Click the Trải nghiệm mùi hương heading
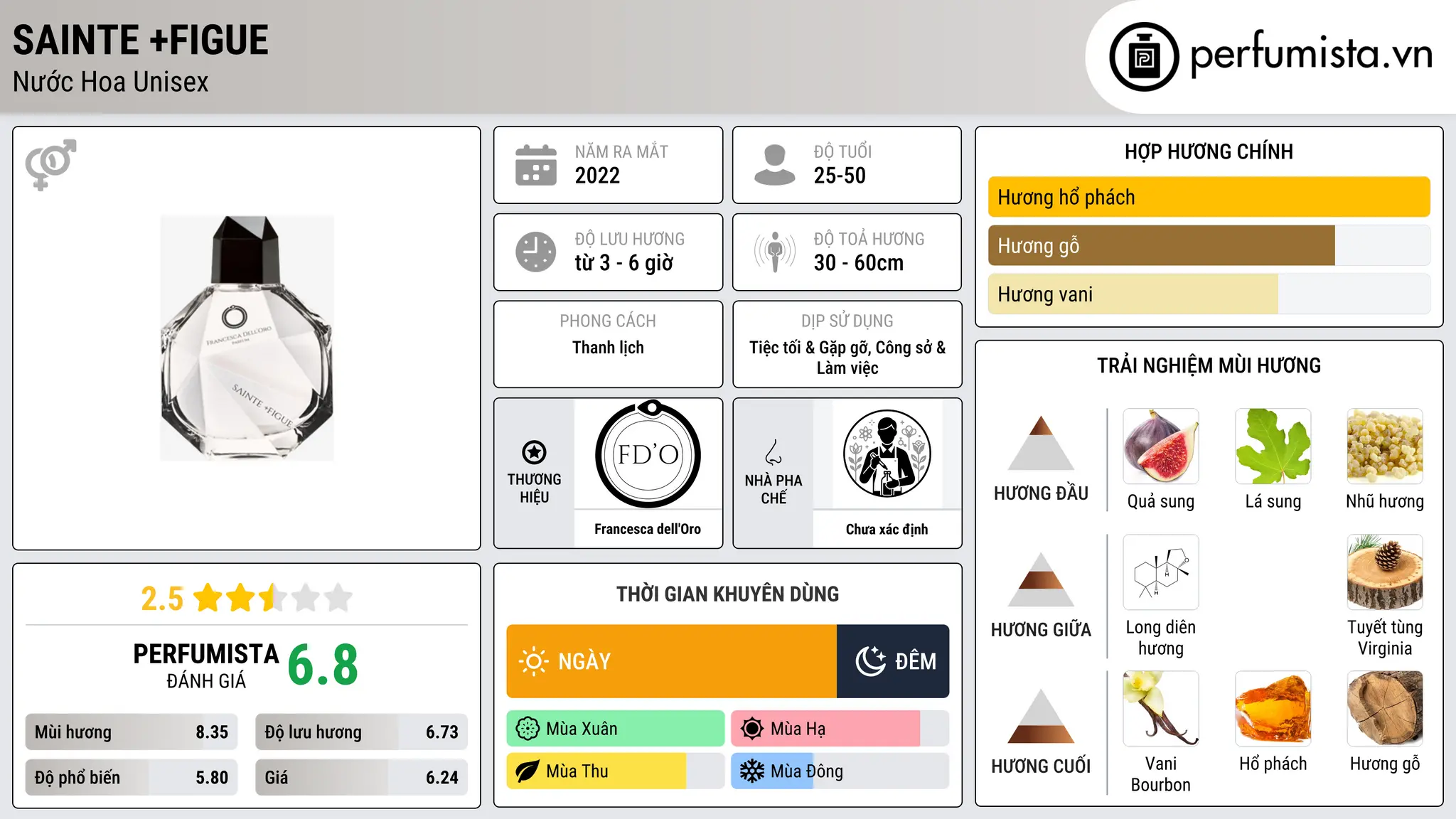Screen dimensions: 1456x819 [x=1209, y=365]
